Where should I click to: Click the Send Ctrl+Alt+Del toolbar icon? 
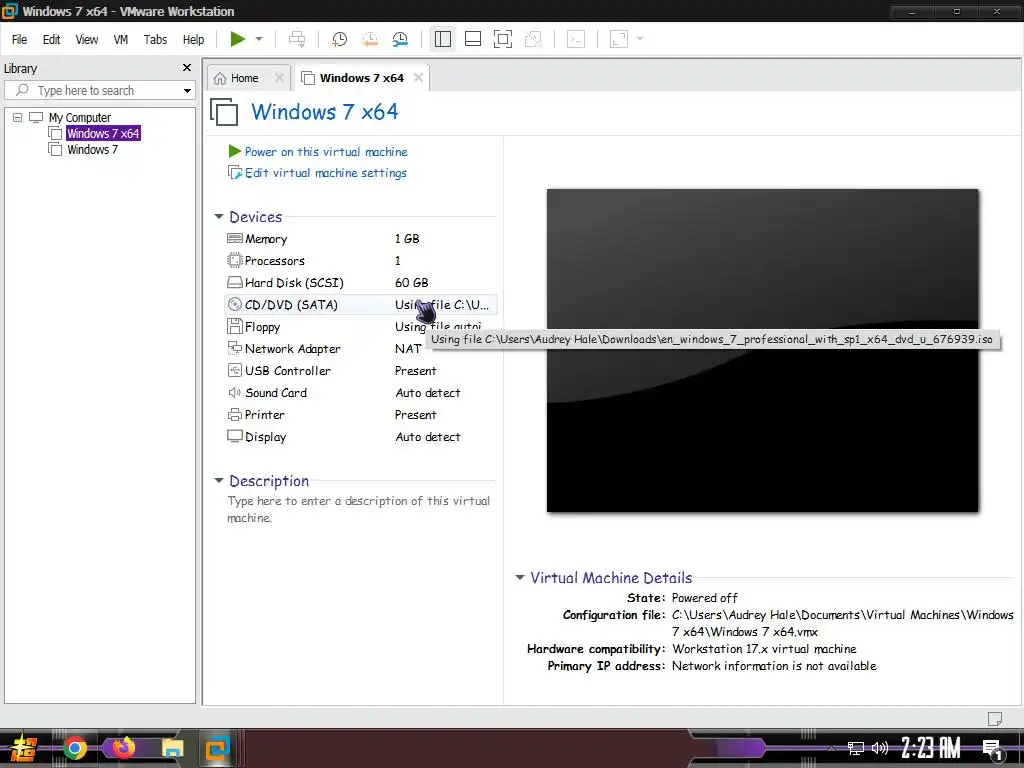click(x=297, y=39)
